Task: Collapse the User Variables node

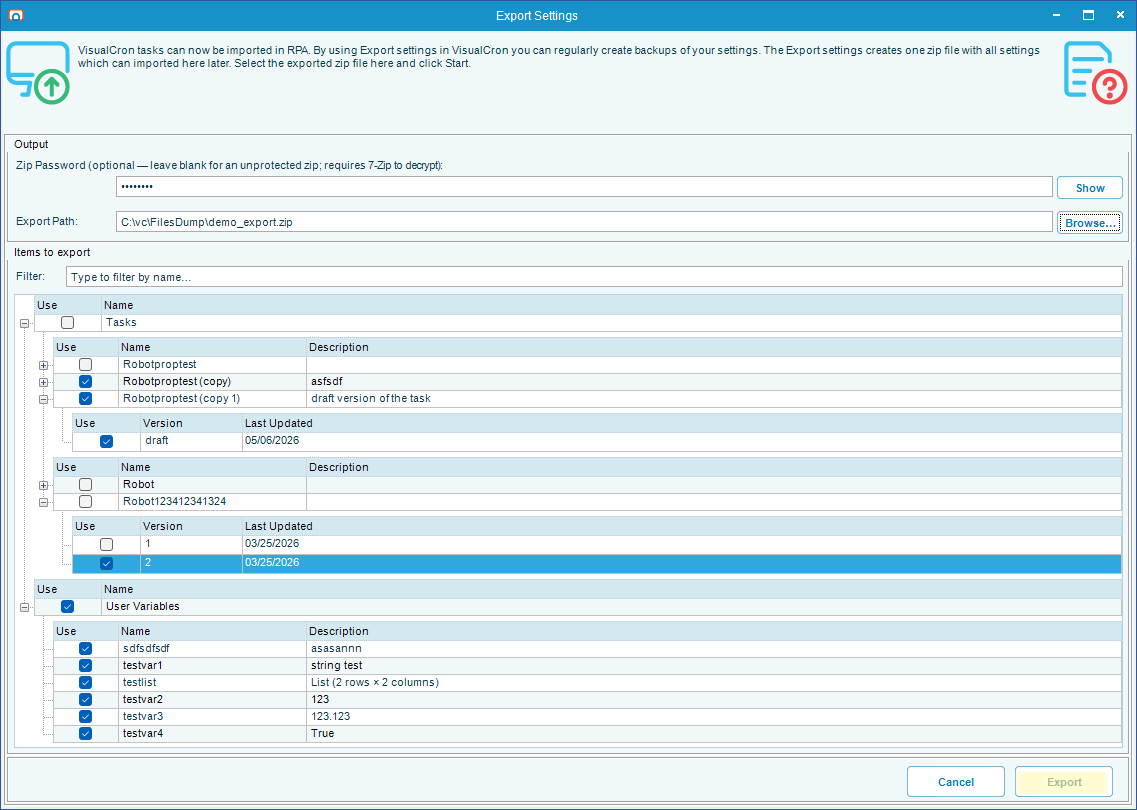Action: coord(25,607)
